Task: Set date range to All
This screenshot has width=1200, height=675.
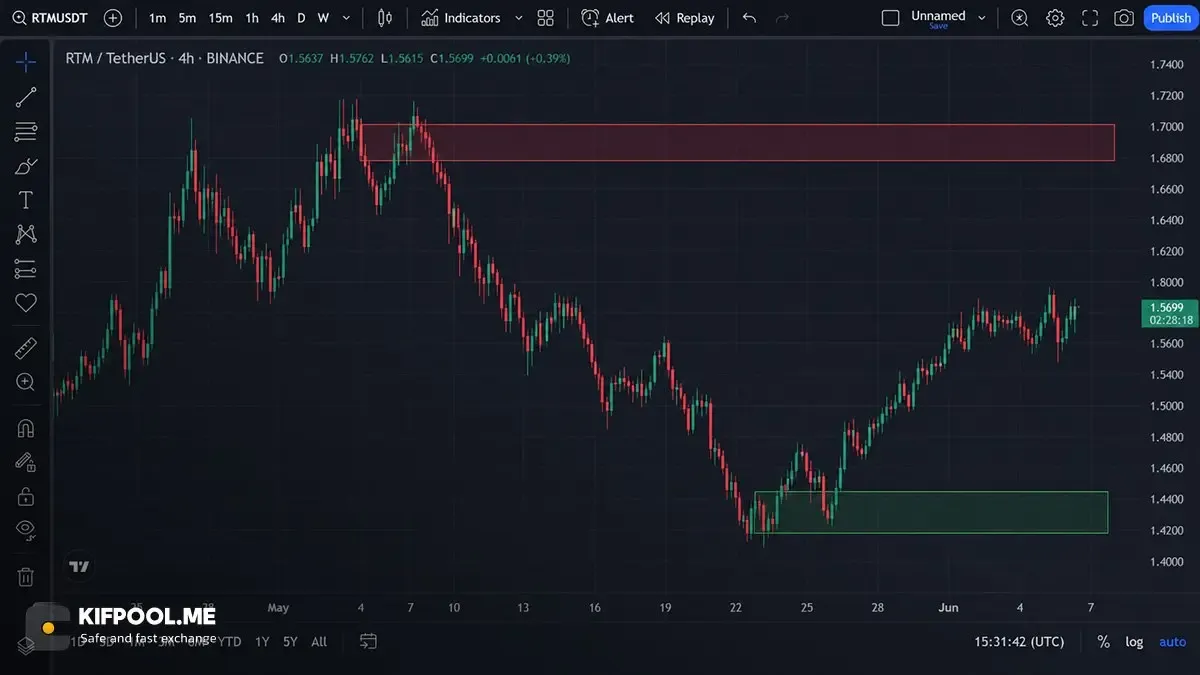Action: click(x=319, y=642)
